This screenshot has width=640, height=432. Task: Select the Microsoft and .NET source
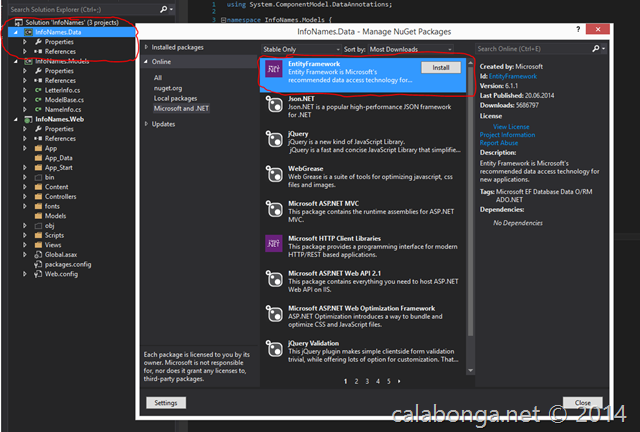pos(181,108)
